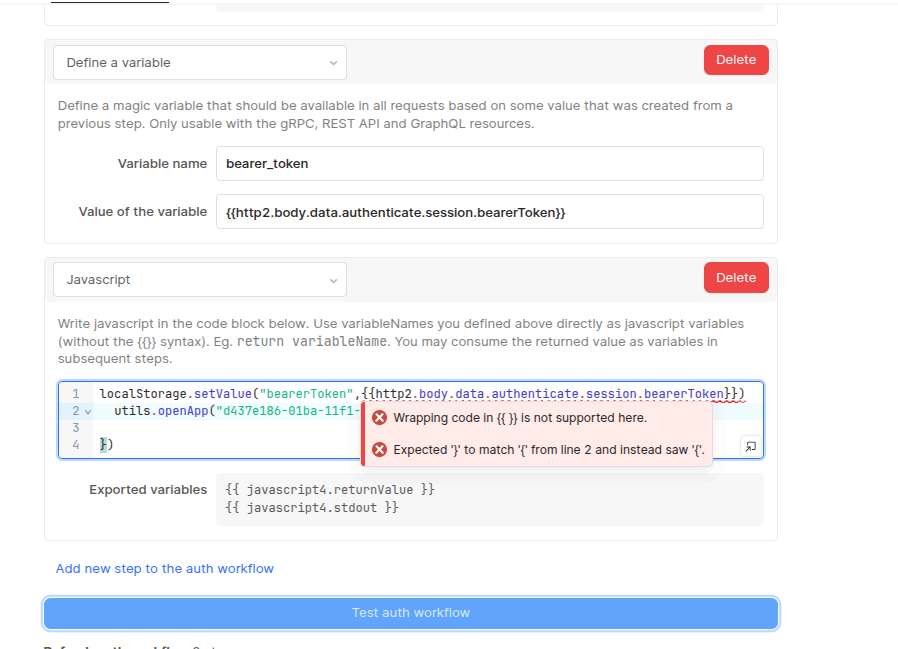Image resolution: width=898 pixels, height=649 pixels.
Task: Delete the Define a variable step
Action: pyautogui.click(x=736, y=60)
